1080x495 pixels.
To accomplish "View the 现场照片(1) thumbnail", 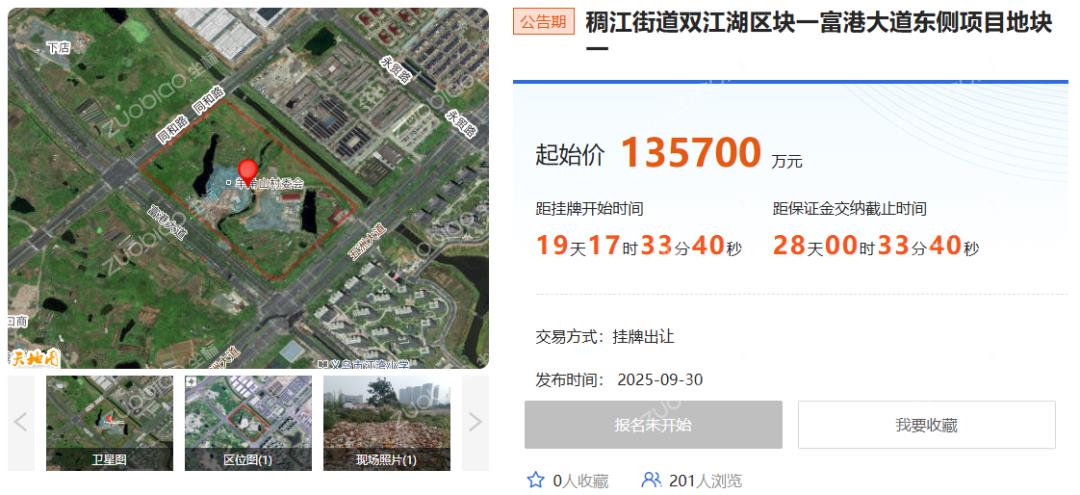I will [x=386, y=422].
